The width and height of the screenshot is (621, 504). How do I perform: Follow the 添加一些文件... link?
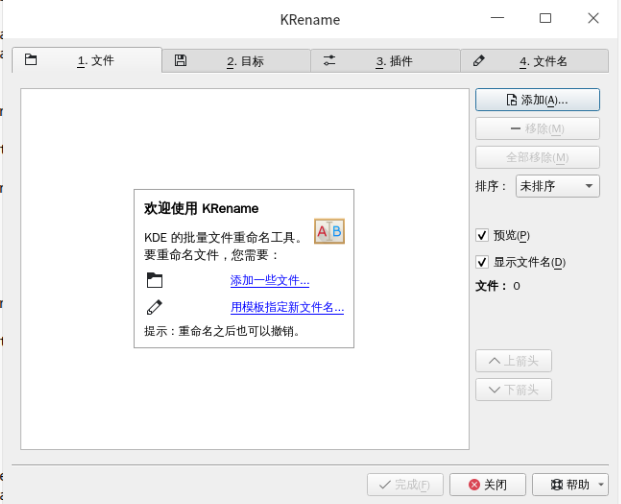(270, 280)
